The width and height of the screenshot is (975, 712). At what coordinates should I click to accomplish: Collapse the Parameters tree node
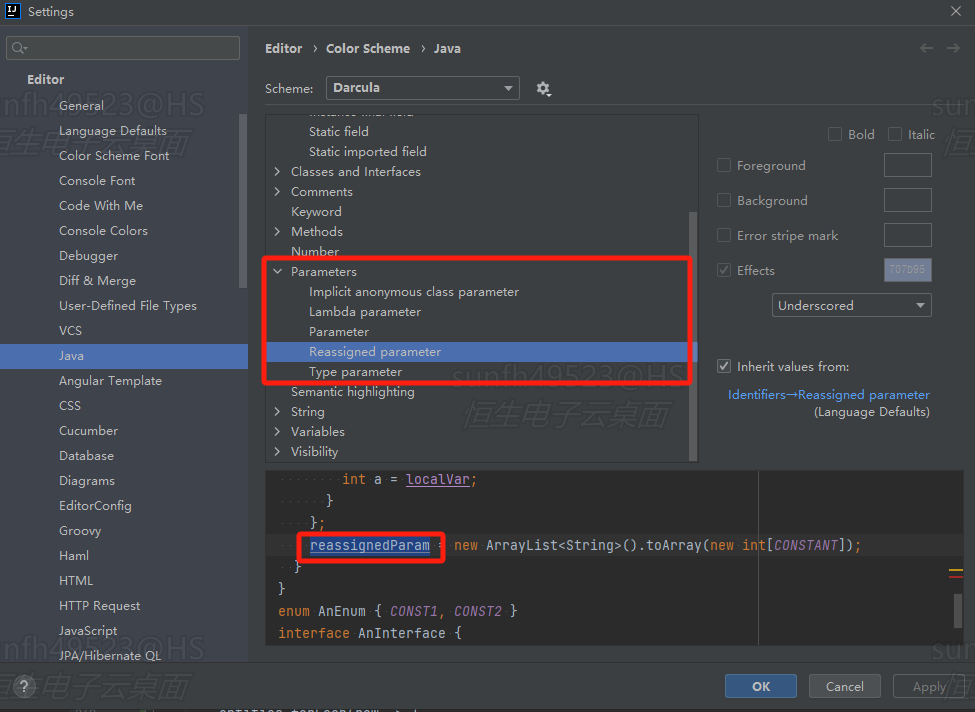click(x=277, y=272)
